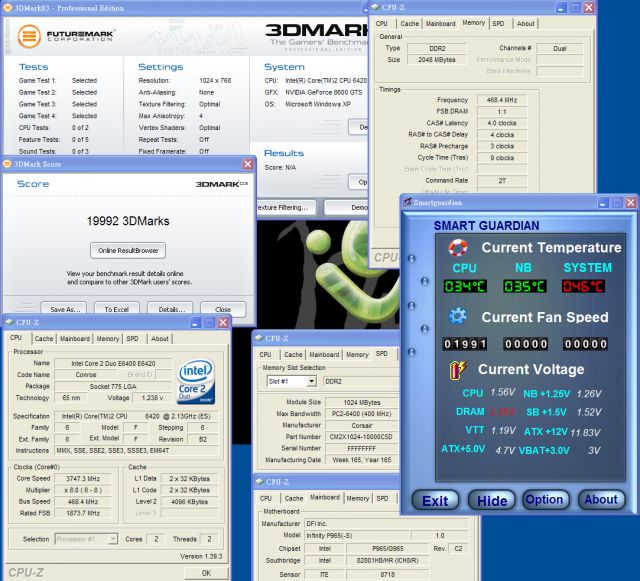
Task: Click Exit in Smart Guardian
Action: pyautogui.click(x=435, y=501)
